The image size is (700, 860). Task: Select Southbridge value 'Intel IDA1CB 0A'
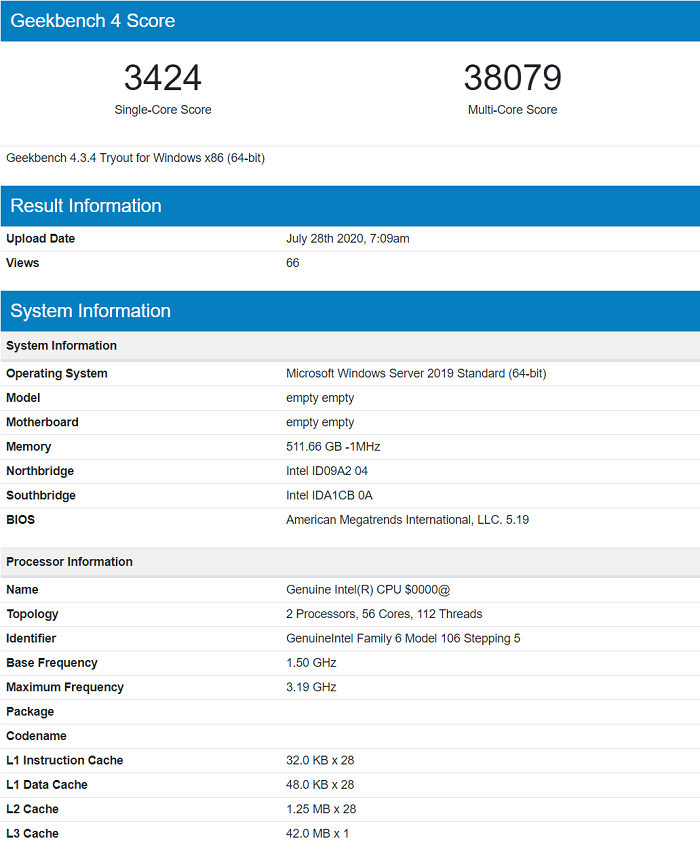click(329, 495)
